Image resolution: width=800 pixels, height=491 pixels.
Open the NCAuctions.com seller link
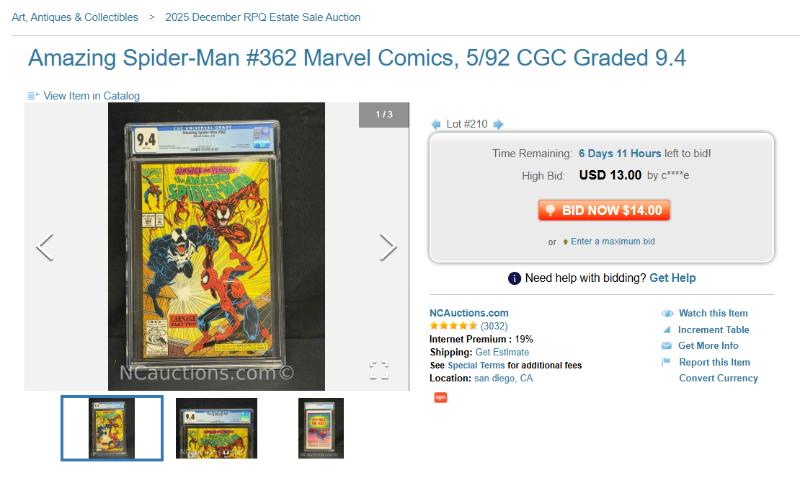pos(468,313)
